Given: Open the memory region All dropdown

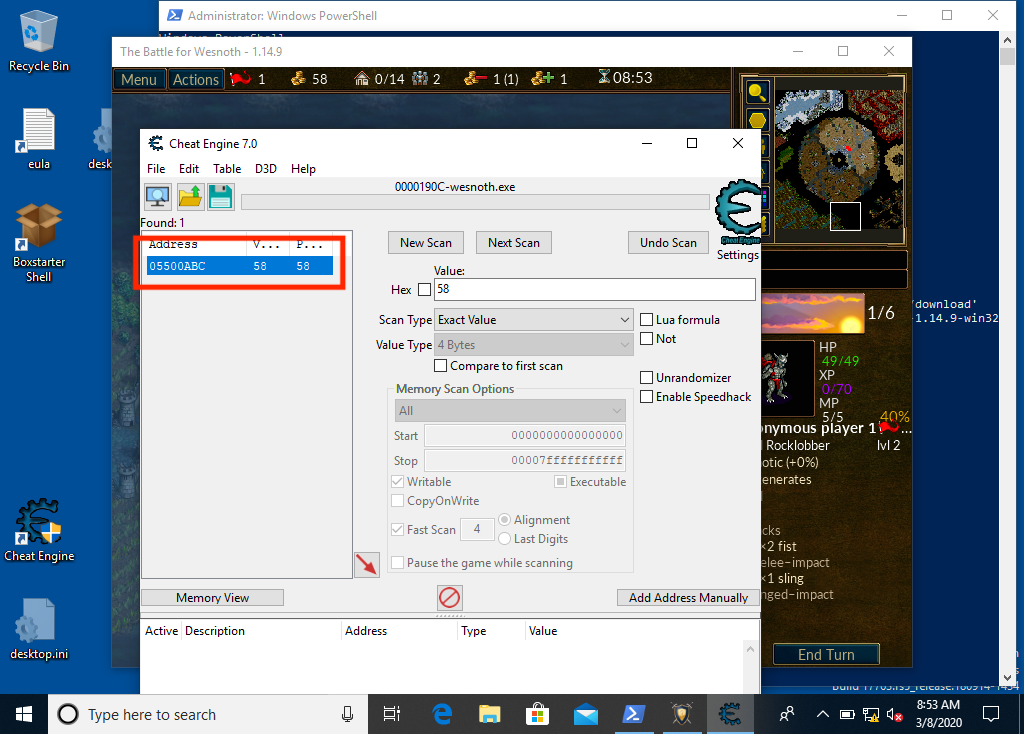Looking at the screenshot, I should point(510,411).
